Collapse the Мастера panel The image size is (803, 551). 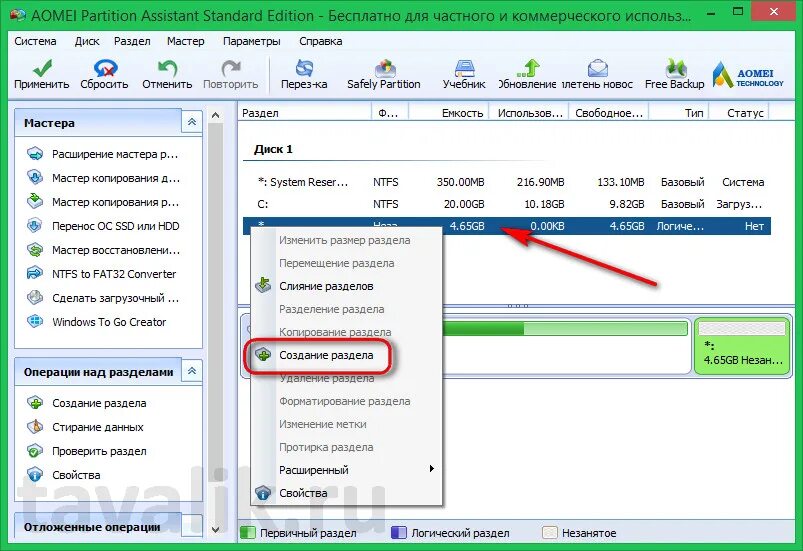[x=192, y=122]
